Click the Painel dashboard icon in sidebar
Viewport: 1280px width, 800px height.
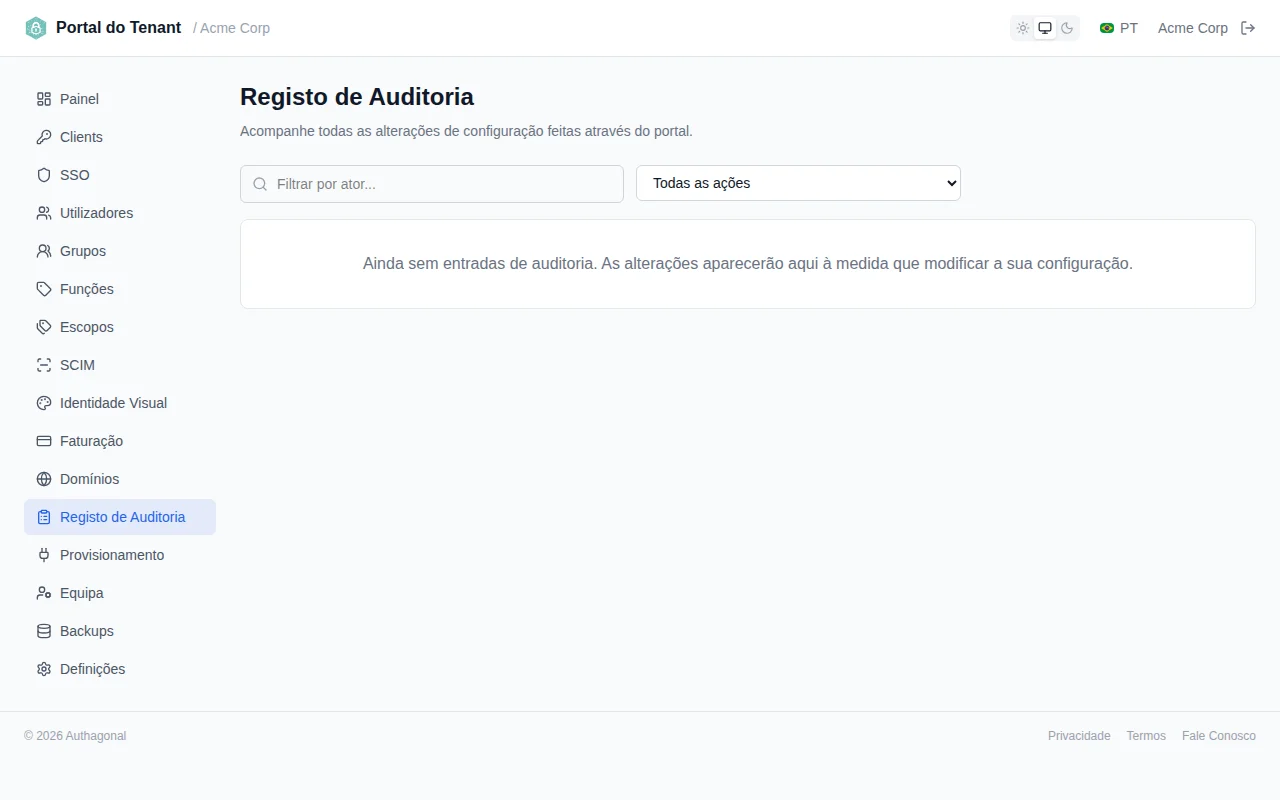(x=44, y=99)
